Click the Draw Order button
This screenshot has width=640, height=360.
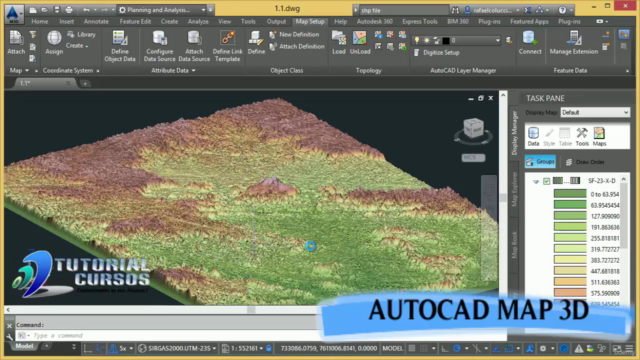584,162
